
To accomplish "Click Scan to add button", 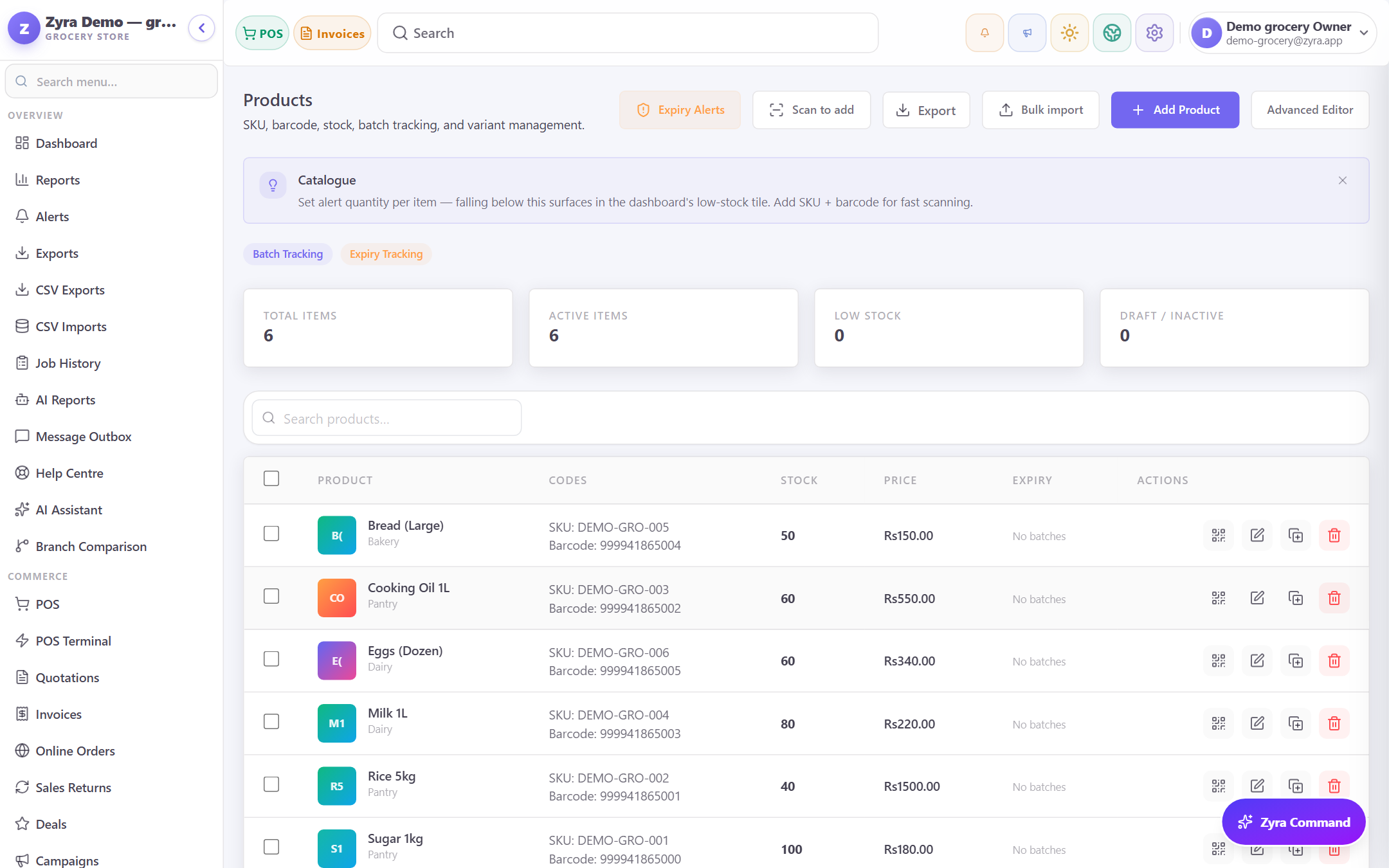I will click(812, 110).
